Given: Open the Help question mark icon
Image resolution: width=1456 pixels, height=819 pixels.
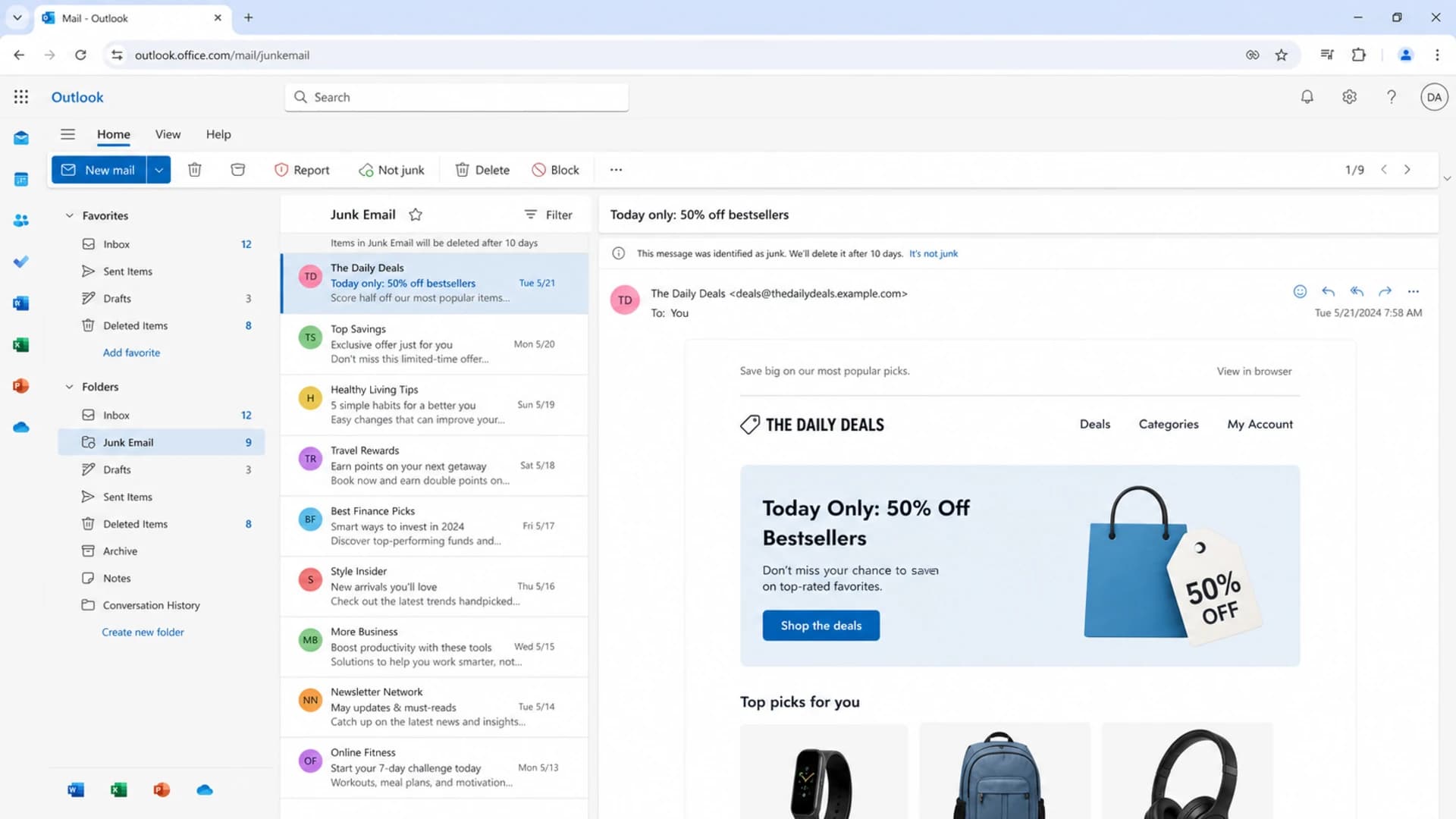Looking at the screenshot, I should [1392, 97].
